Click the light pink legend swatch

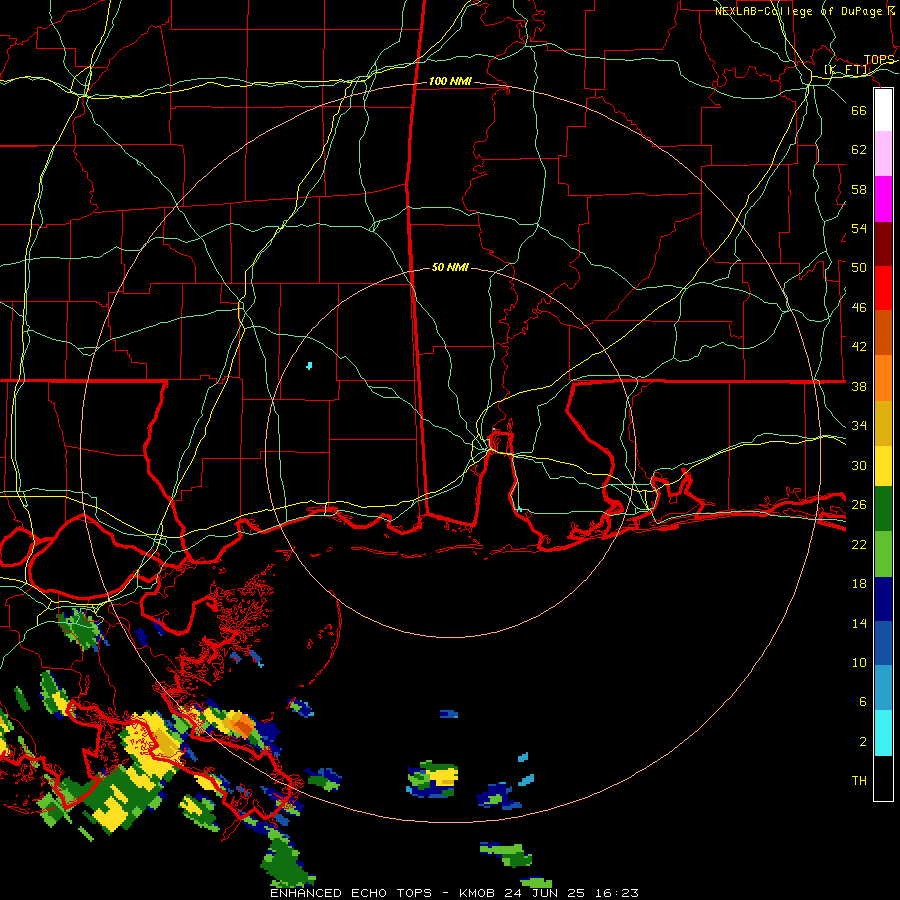883,153
